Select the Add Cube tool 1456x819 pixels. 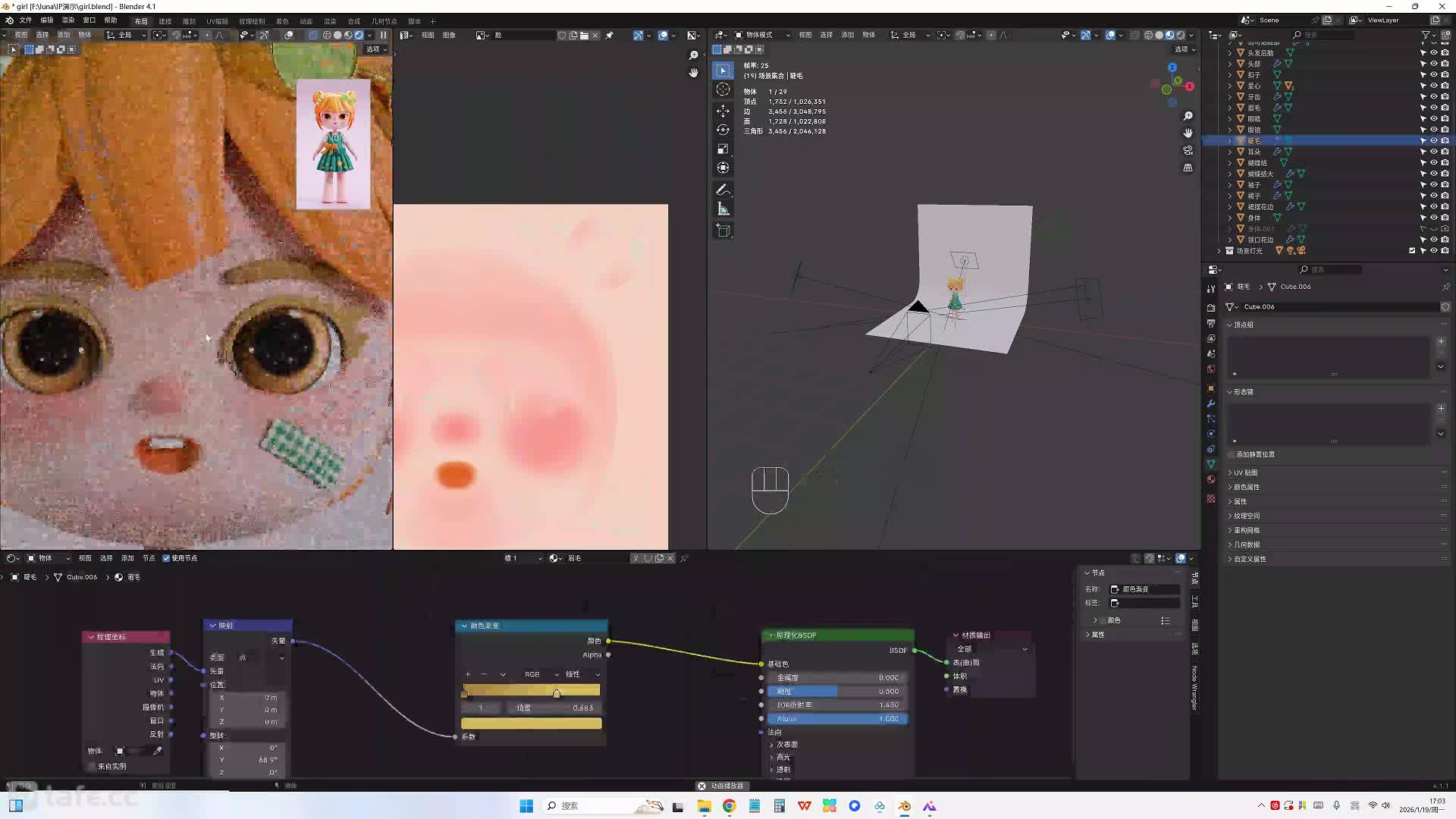(723, 231)
